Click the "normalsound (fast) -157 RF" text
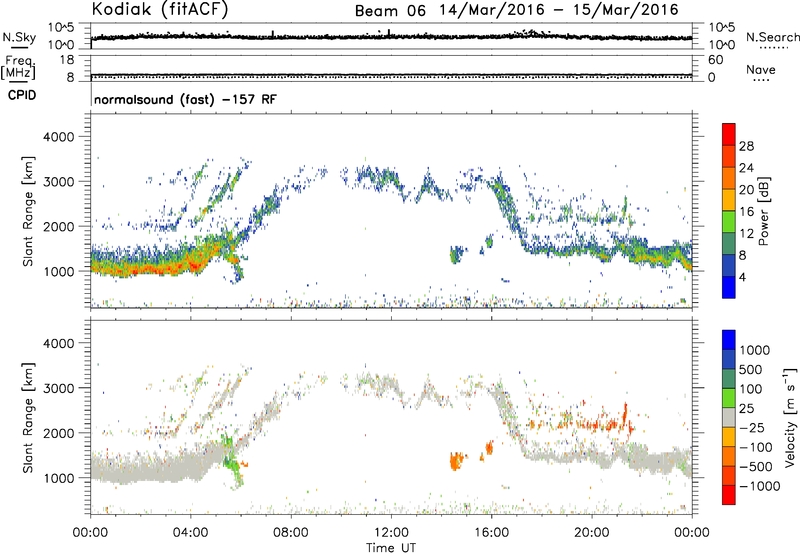 [185, 99]
